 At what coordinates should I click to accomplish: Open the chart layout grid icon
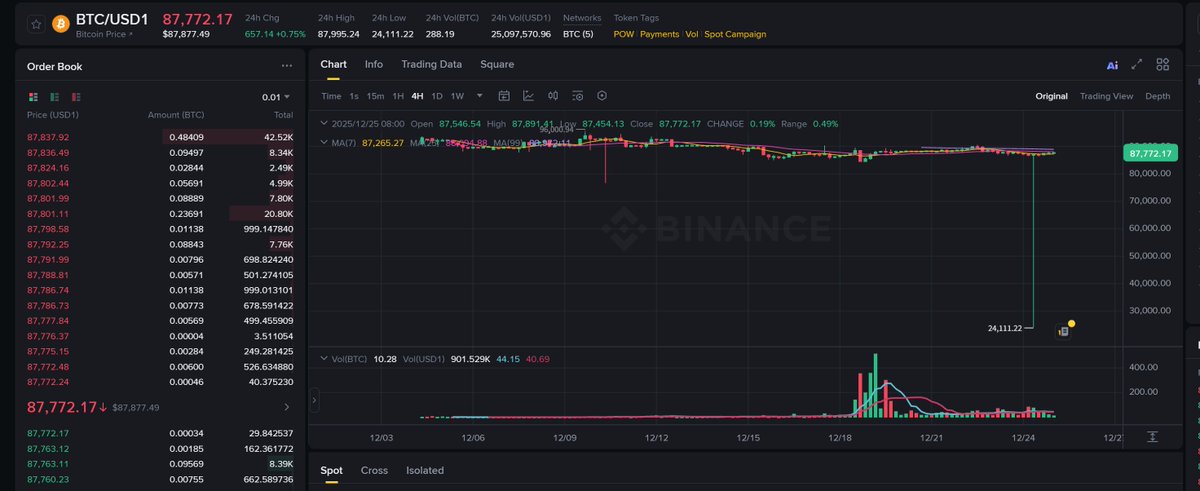point(1163,65)
